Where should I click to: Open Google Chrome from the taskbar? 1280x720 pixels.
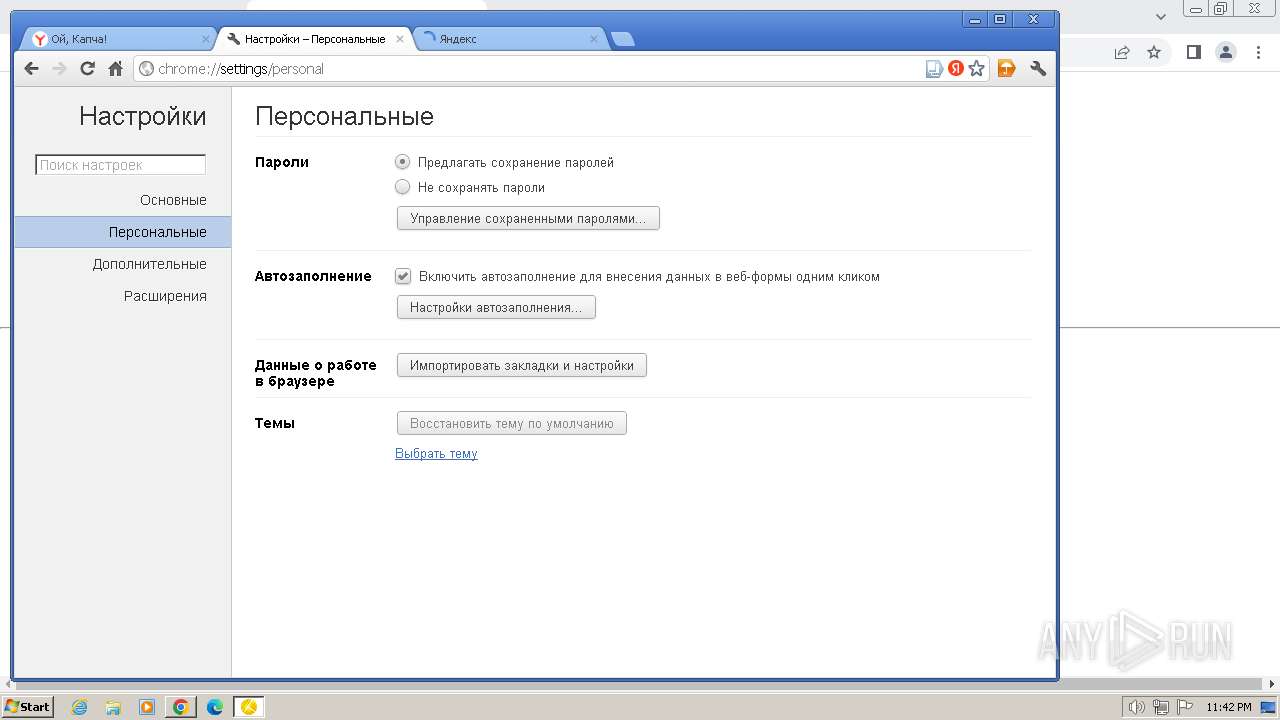[x=181, y=707]
